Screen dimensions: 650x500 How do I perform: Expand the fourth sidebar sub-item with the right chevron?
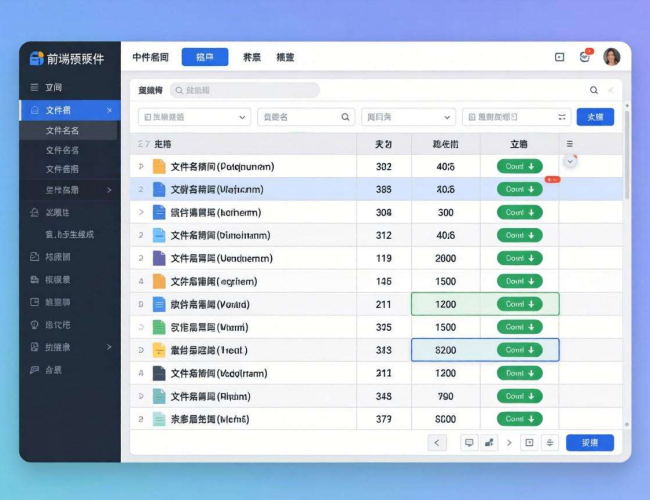coord(109,190)
